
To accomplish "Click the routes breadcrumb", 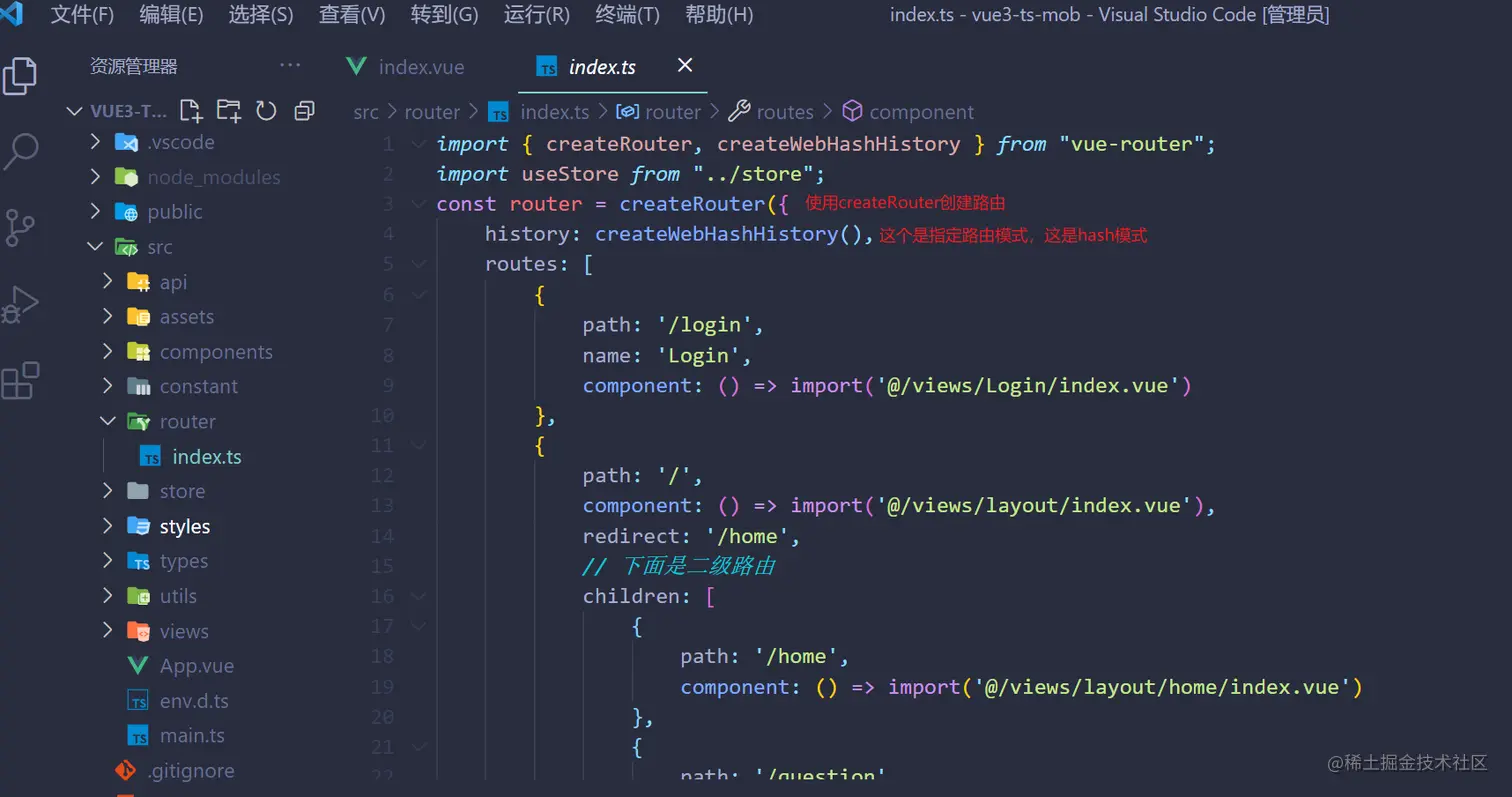I will click(785, 112).
